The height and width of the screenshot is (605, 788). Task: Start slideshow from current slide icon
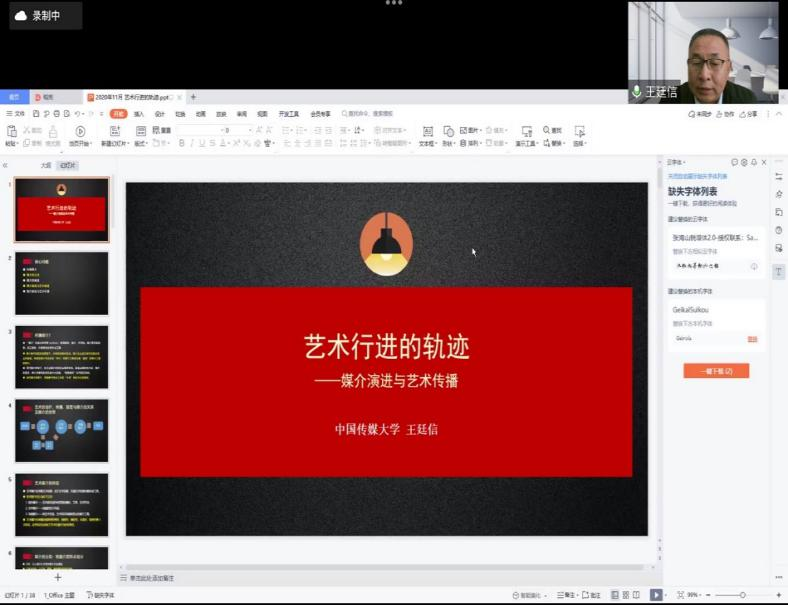(80, 132)
